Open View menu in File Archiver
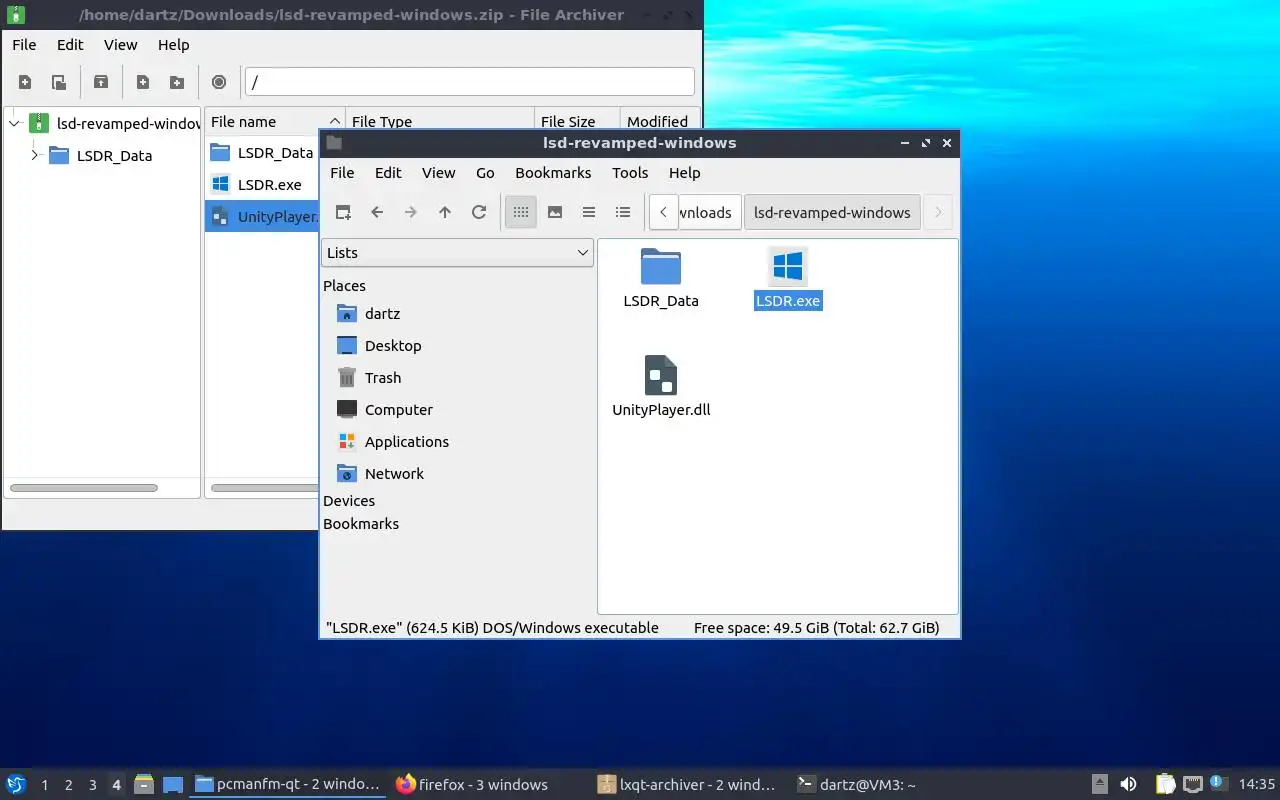Image resolution: width=1280 pixels, height=800 pixels. coord(121,45)
